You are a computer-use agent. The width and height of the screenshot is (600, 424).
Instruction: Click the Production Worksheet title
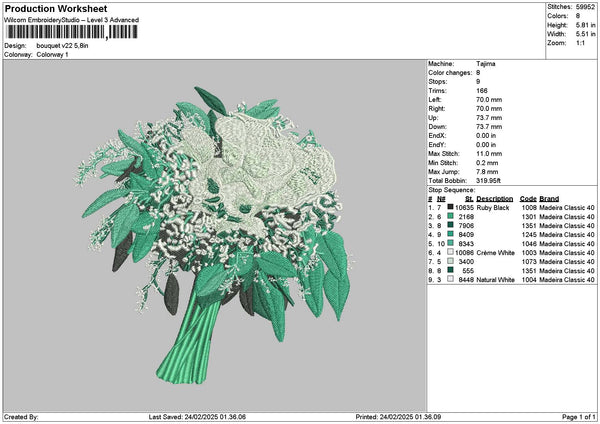(55, 8)
